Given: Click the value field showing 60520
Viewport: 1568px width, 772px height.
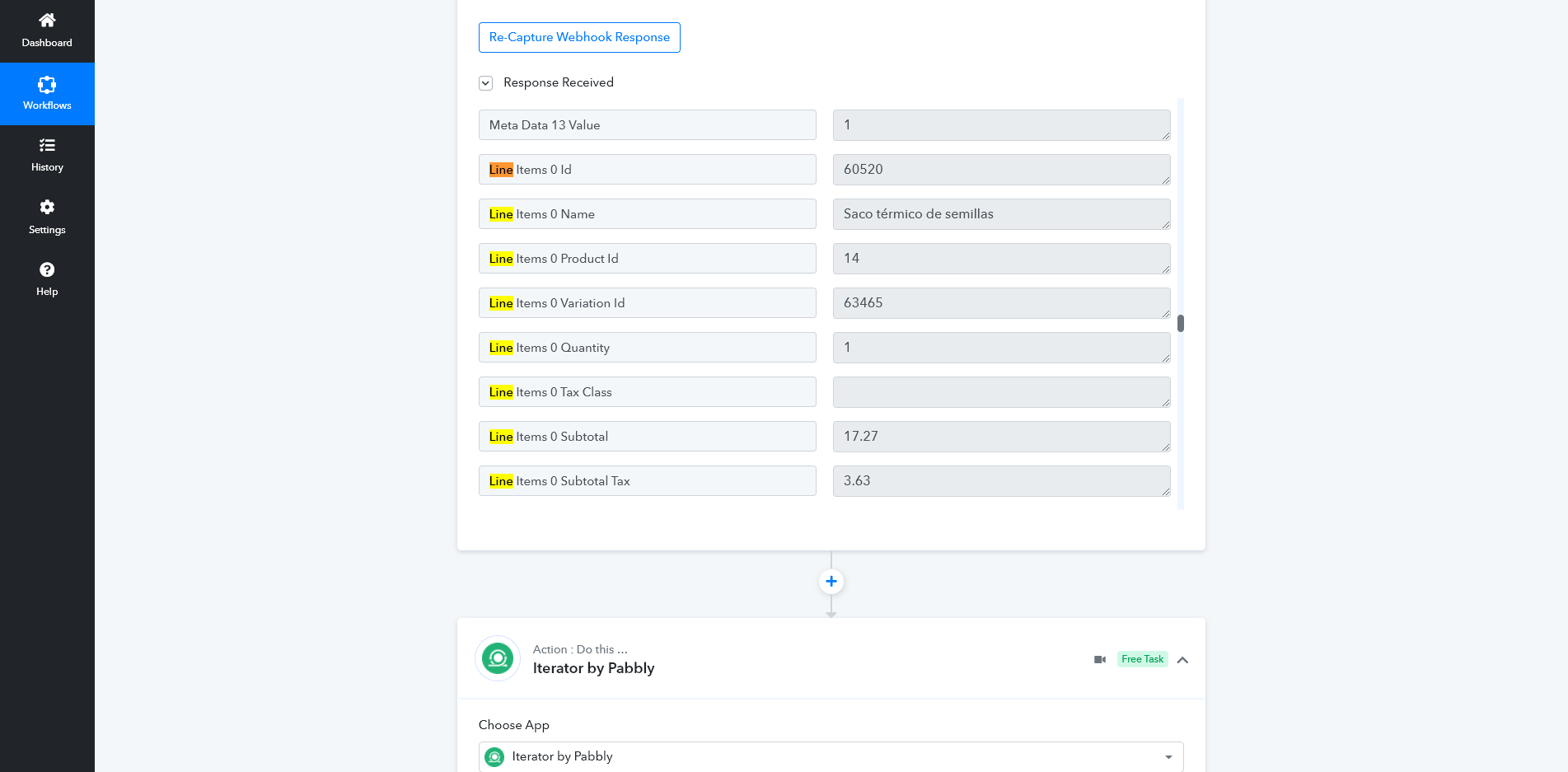Looking at the screenshot, I should (1001, 170).
